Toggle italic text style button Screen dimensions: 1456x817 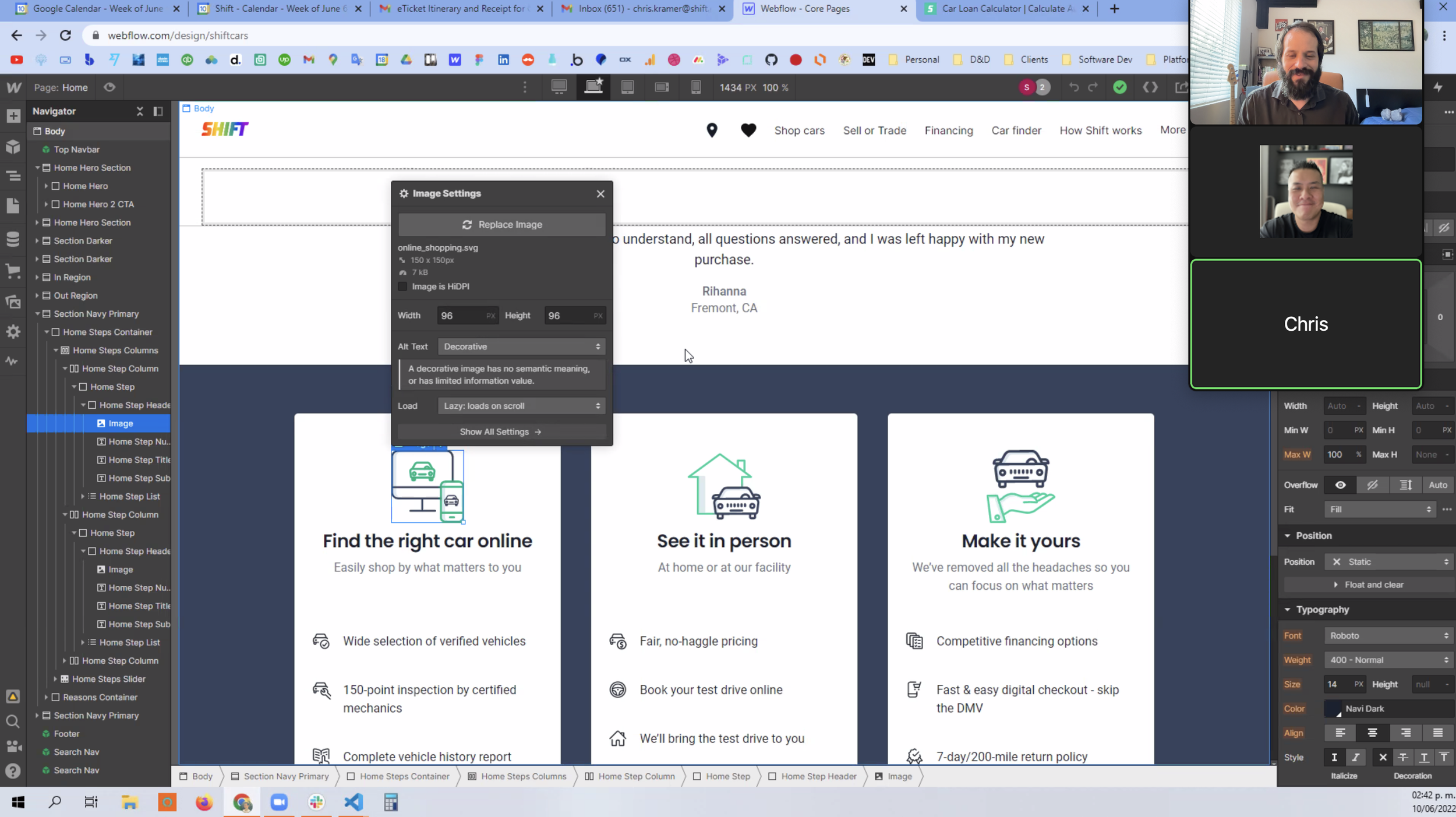[x=1355, y=757]
